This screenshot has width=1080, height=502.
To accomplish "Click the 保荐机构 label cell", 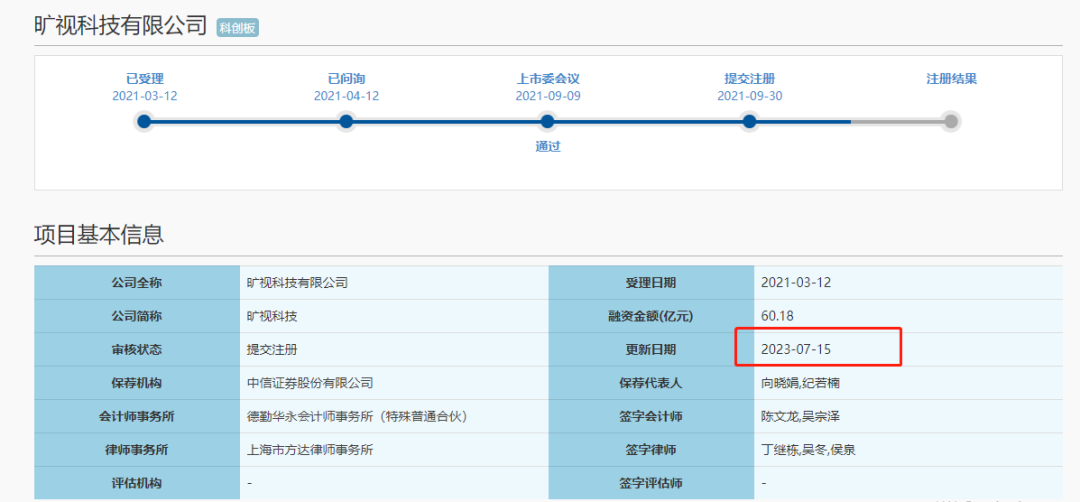I will tap(137, 383).
